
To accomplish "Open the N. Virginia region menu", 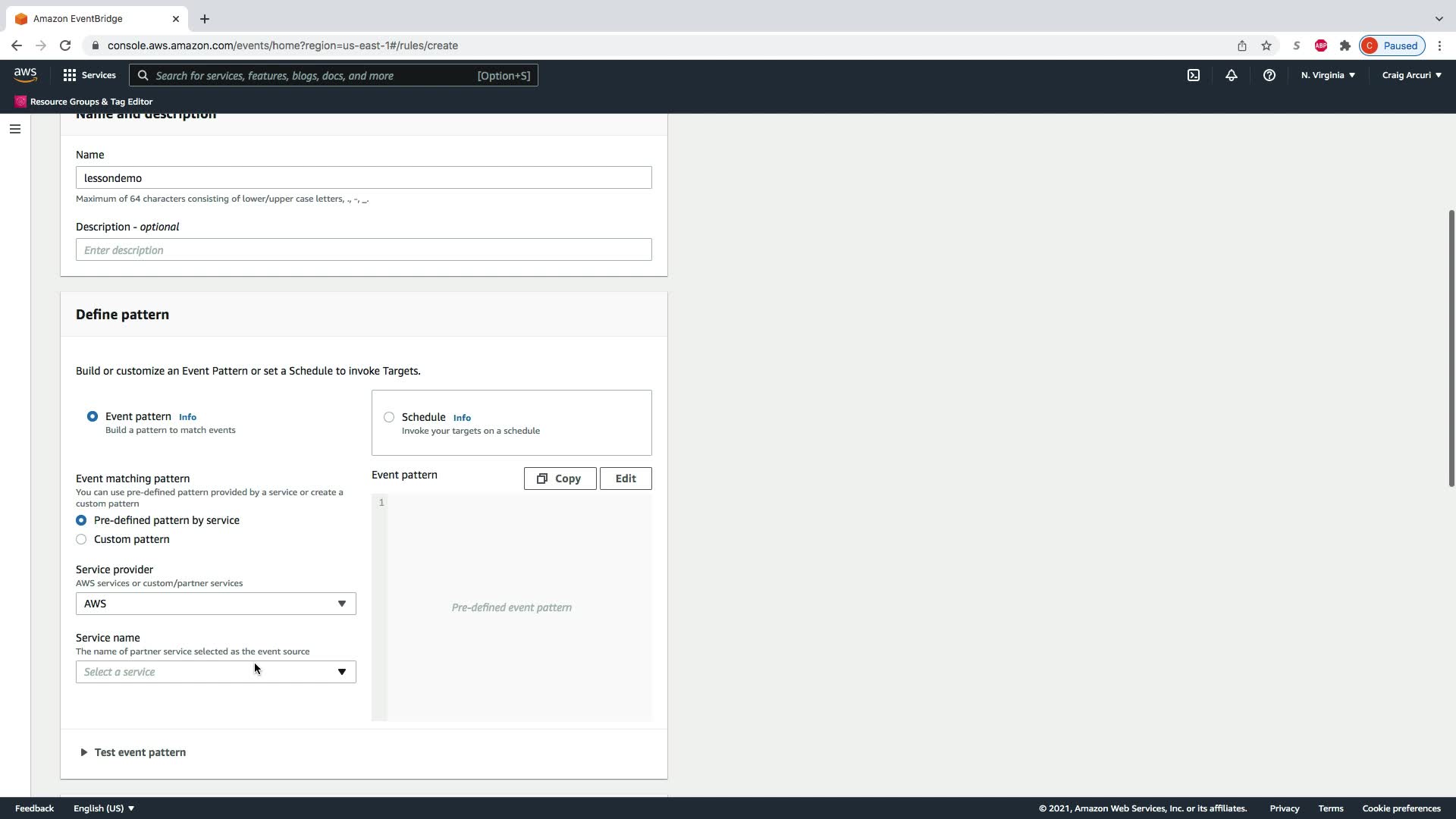I will pos(1327,75).
